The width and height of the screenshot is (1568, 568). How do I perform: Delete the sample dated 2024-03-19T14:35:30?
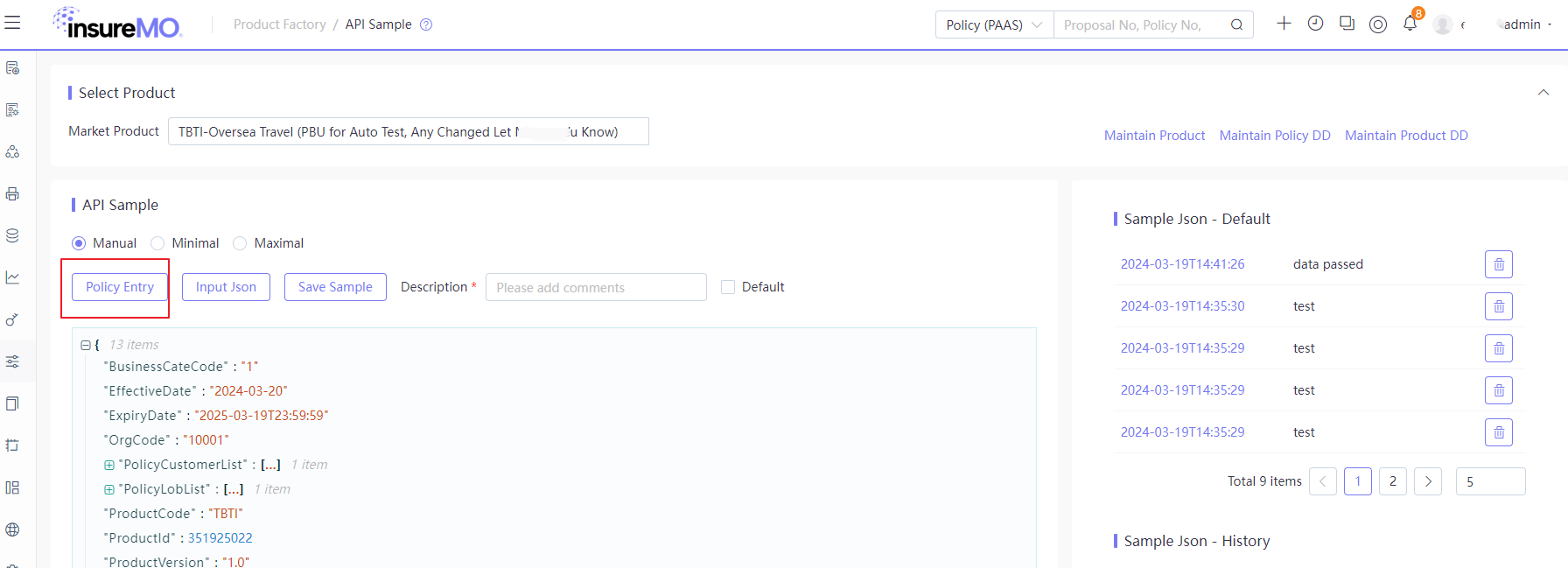tap(1499, 306)
